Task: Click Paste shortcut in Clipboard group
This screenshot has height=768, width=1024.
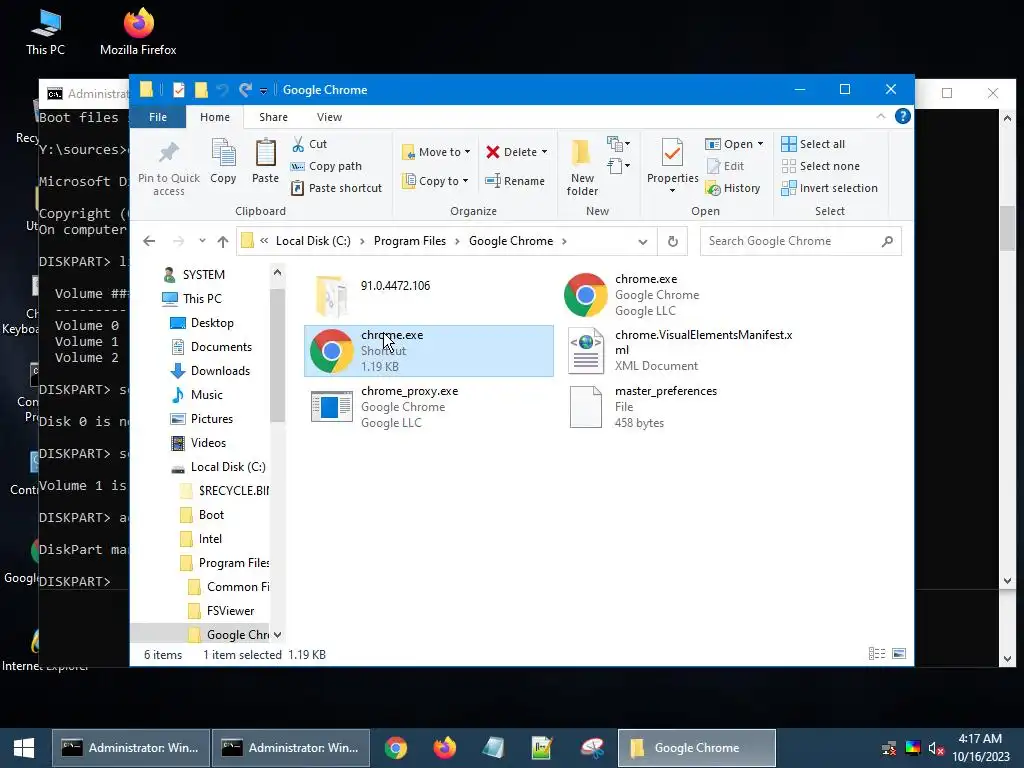Action: 336,188
